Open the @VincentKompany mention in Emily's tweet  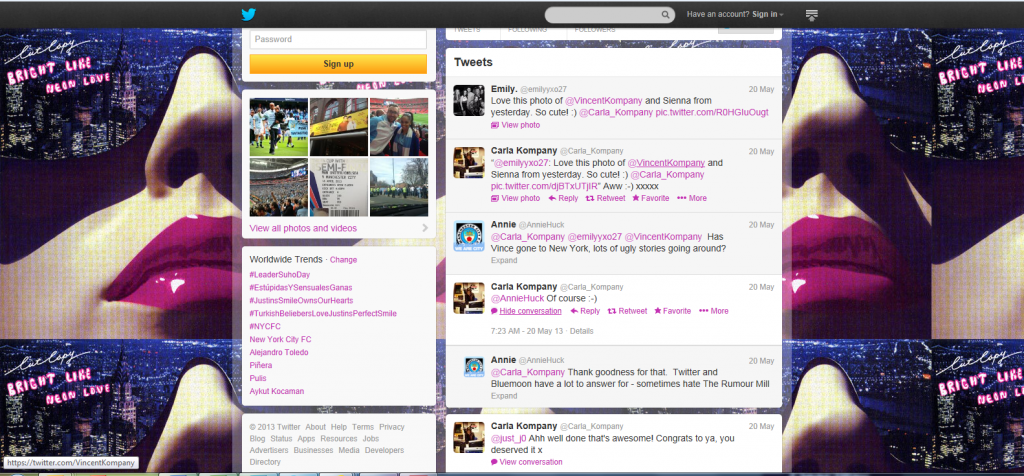[603, 101]
